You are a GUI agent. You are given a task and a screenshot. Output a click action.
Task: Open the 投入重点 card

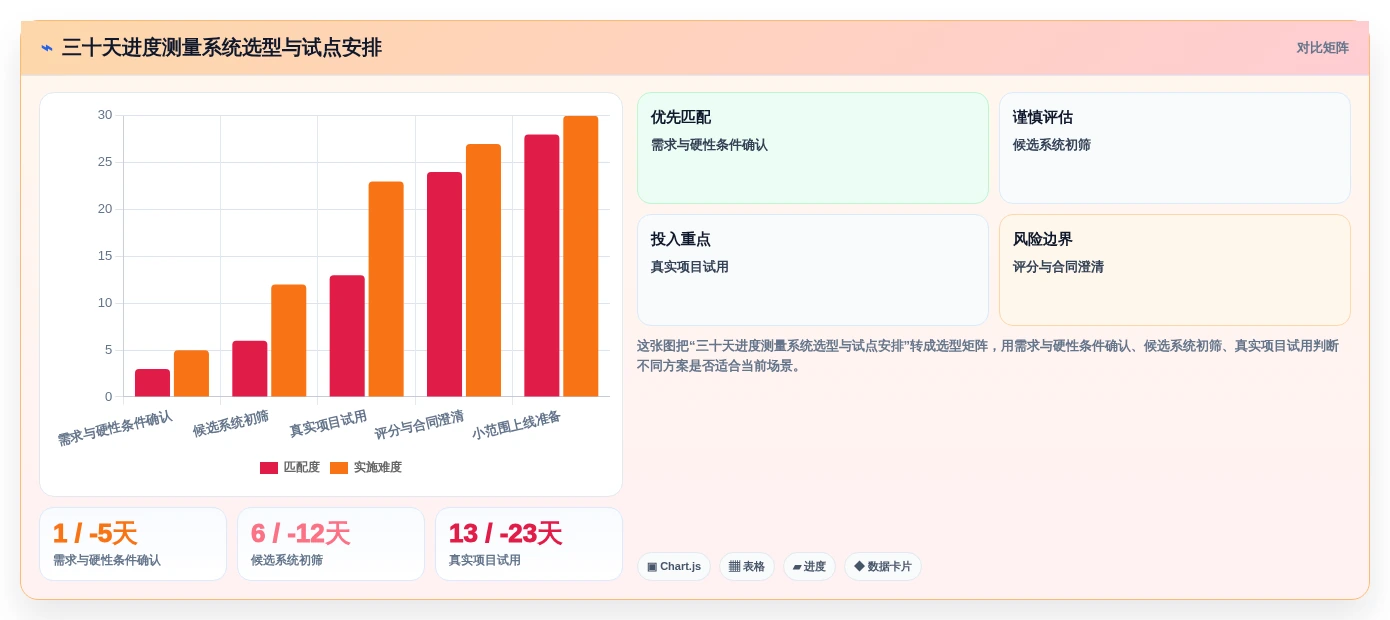pos(812,270)
